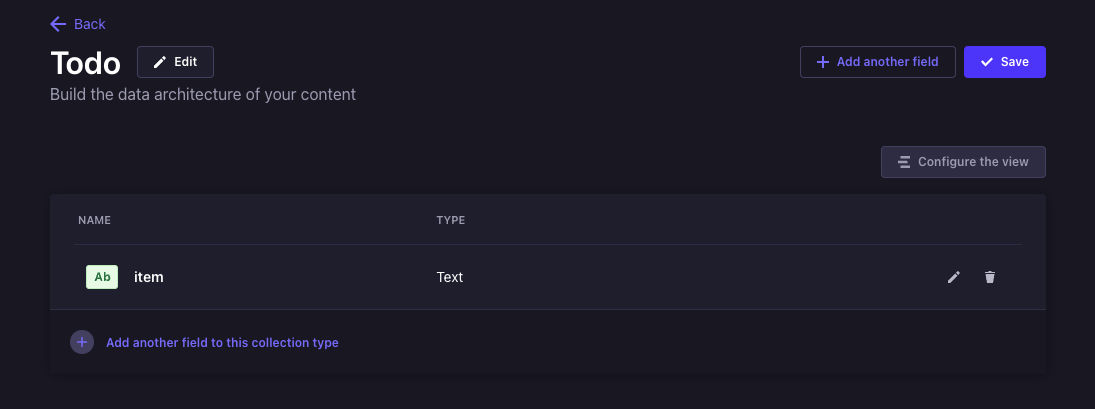Viewport: 1095px width, 409px height.
Task: Click the TYPE column header
Action: click(450, 221)
